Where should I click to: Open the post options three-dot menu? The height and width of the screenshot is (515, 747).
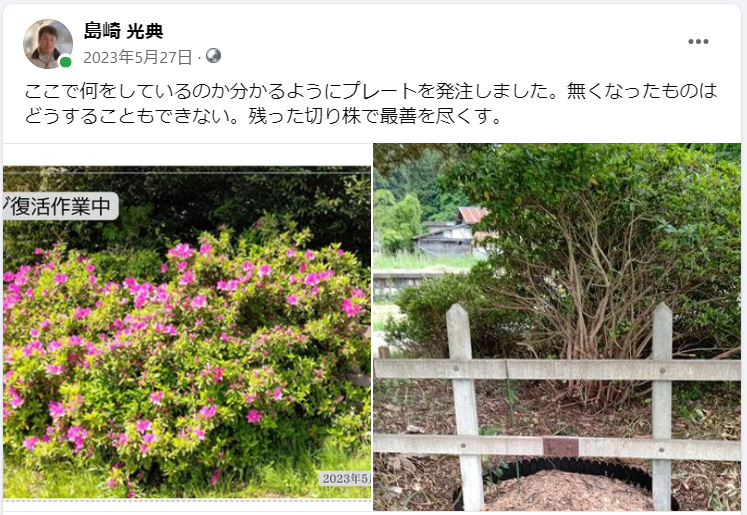tap(698, 41)
